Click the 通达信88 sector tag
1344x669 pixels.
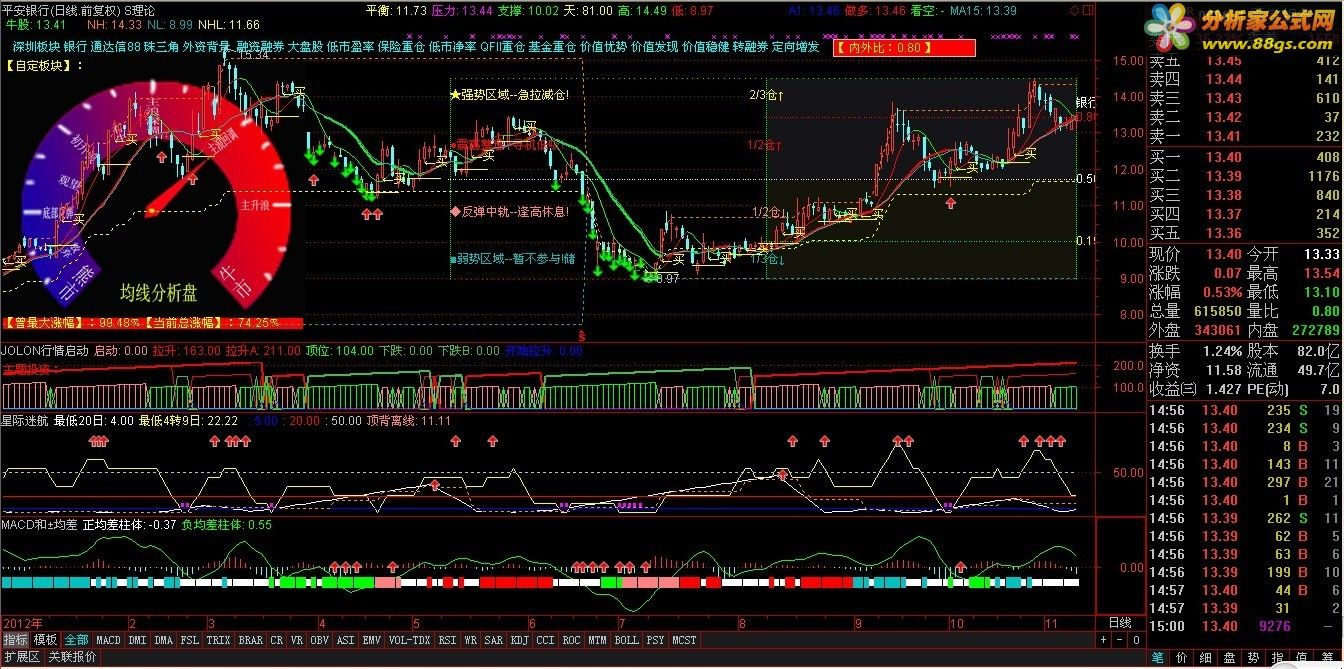[115, 46]
